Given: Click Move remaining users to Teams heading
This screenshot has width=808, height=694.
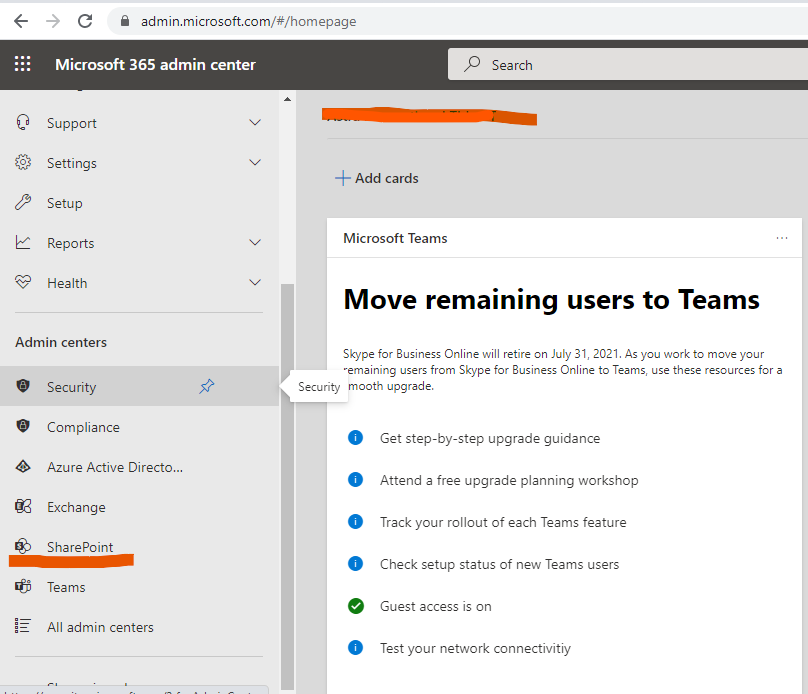Looking at the screenshot, I should [x=551, y=299].
